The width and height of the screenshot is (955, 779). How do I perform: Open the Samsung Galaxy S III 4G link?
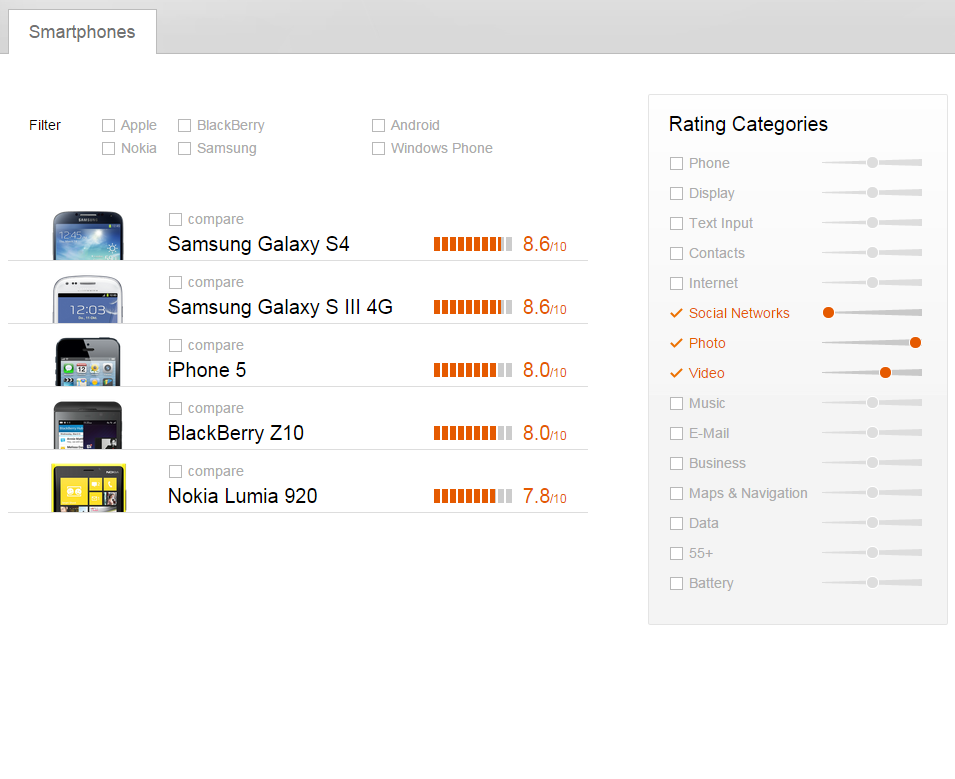(x=280, y=307)
